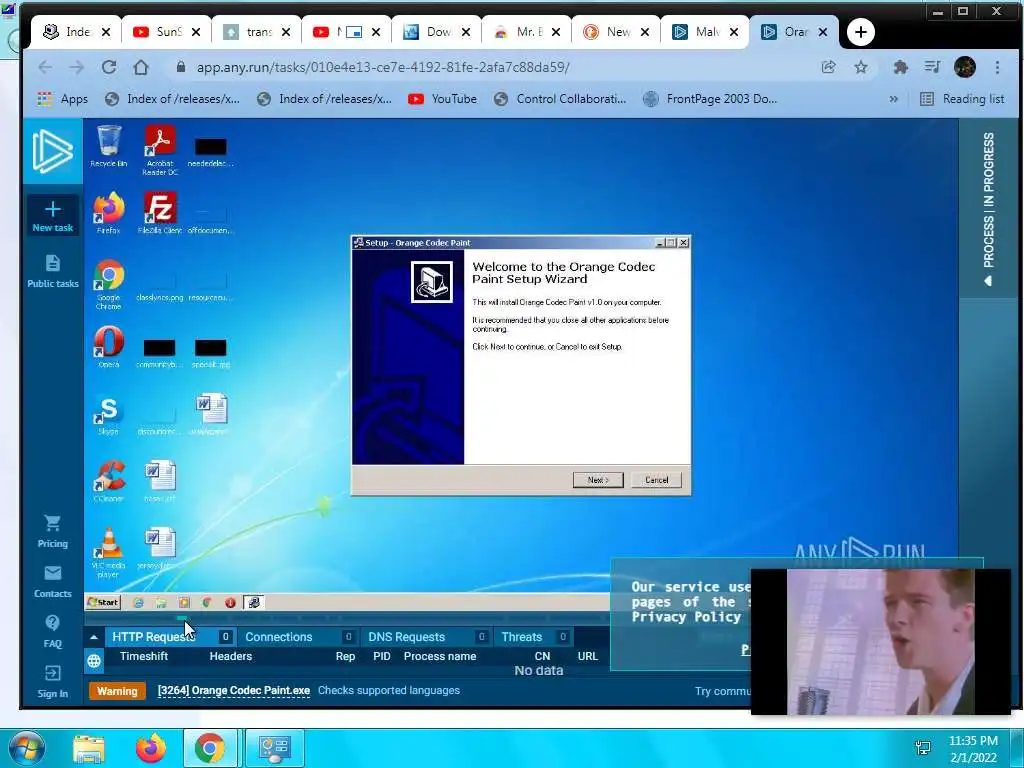This screenshot has width=1024, height=768.
Task: Open the Control Collaborati... bookmark
Action: 560,99
